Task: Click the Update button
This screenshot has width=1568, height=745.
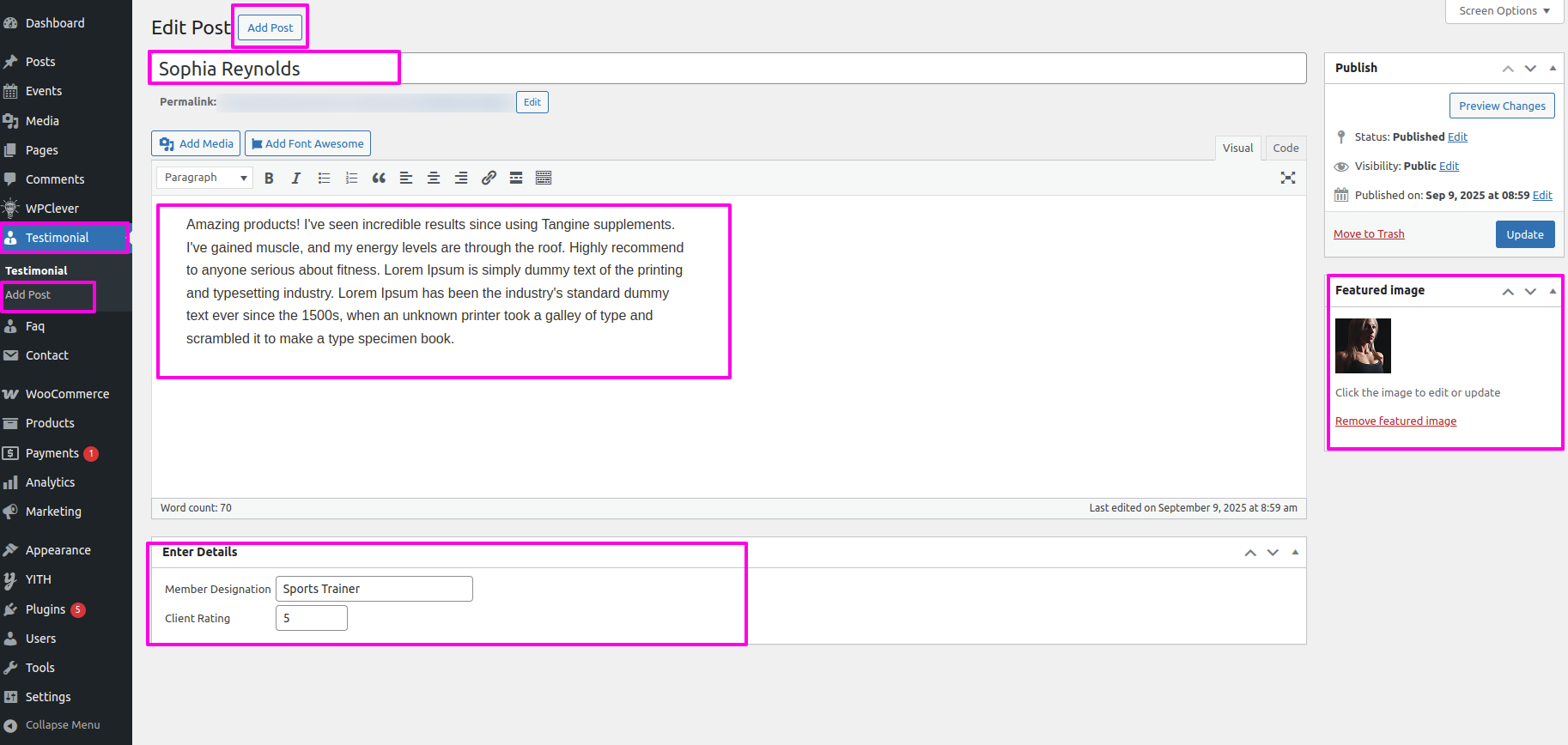Action: pos(1524,234)
